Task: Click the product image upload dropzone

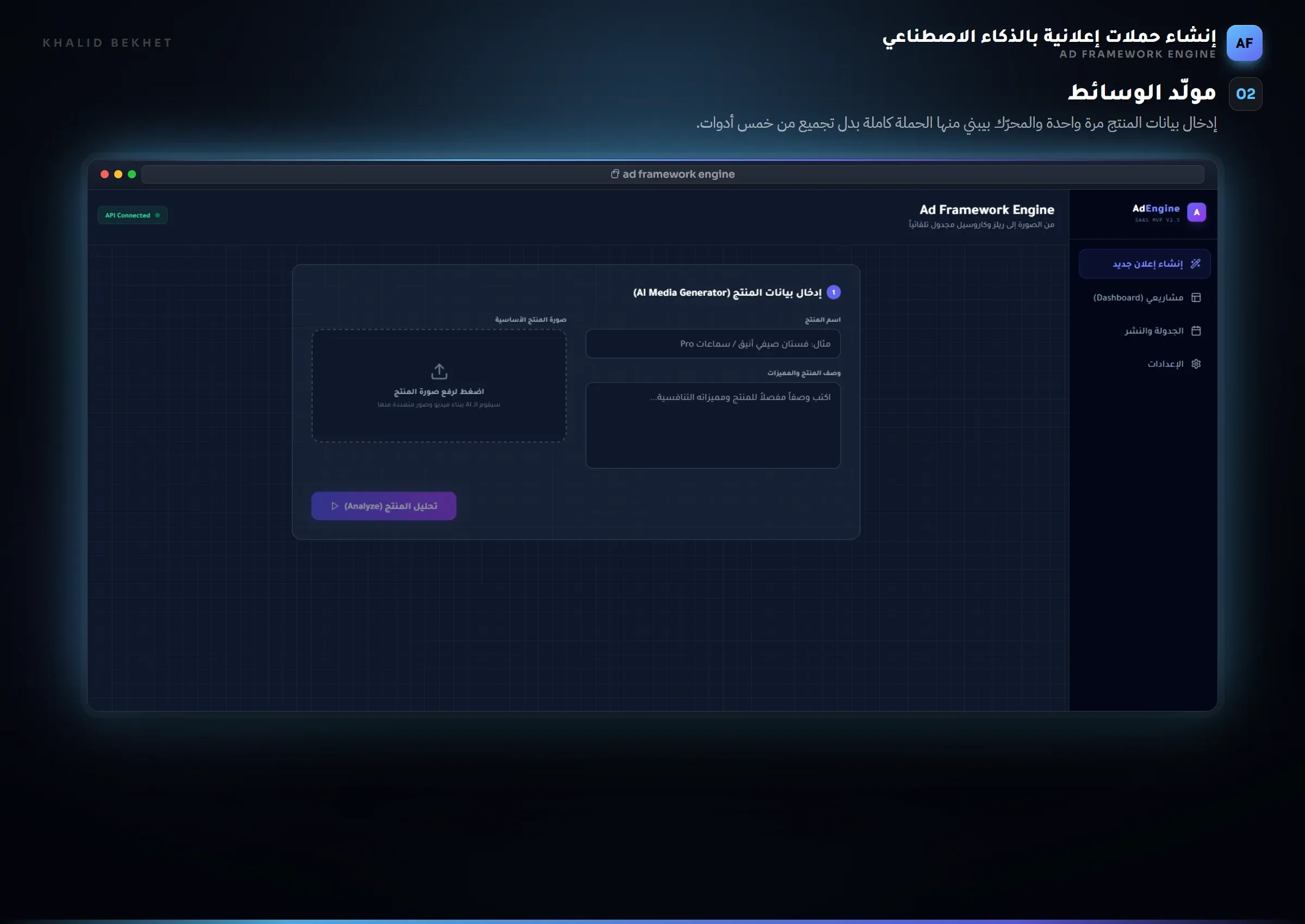Action: click(x=439, y=385)
